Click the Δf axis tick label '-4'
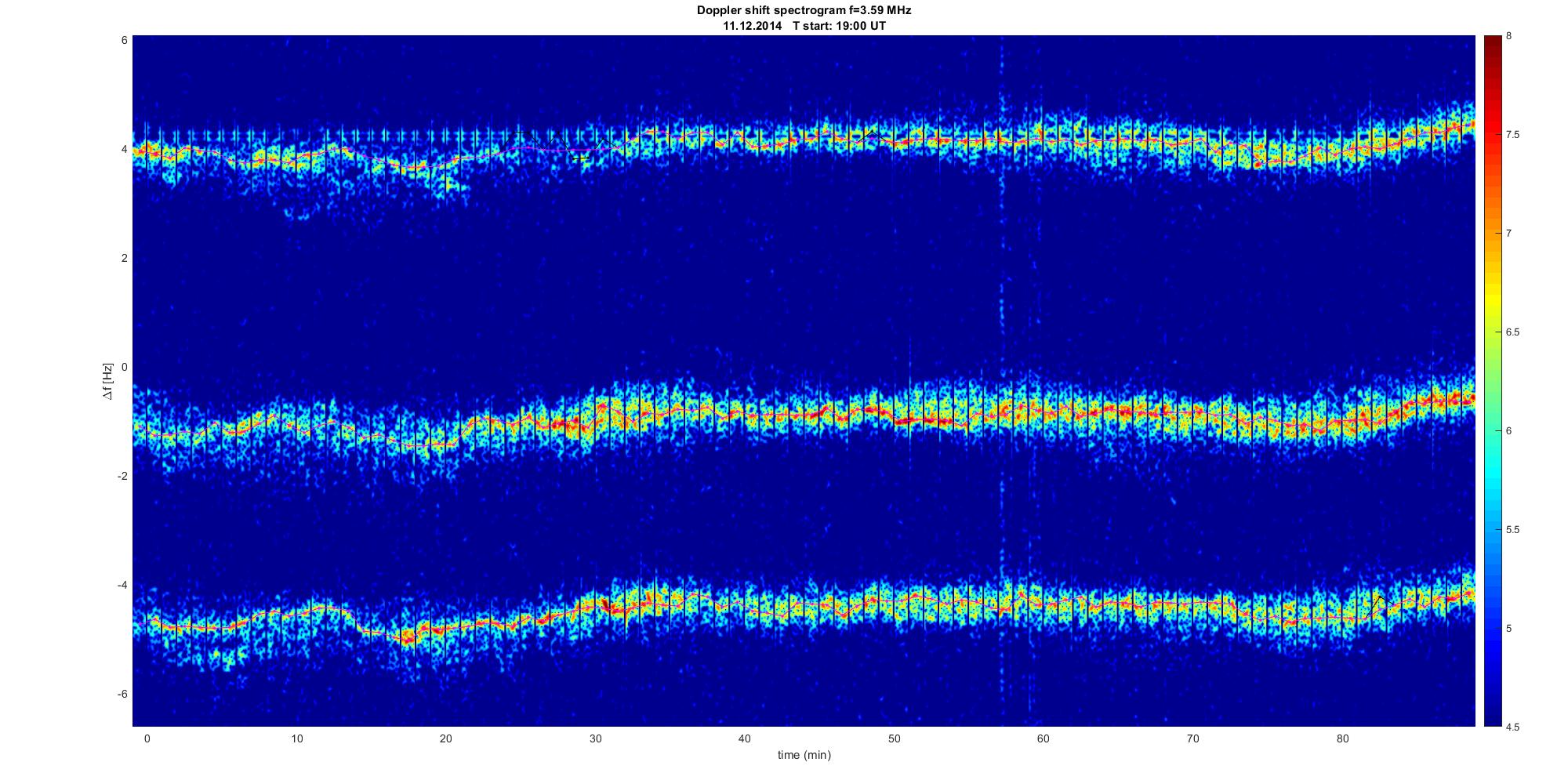The height and width of the screenshot is (780, 1568). pos(122,585)
